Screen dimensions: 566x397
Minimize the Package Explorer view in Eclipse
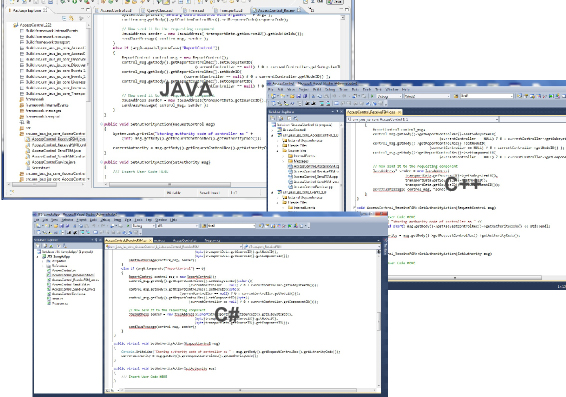tap(82, 9)
